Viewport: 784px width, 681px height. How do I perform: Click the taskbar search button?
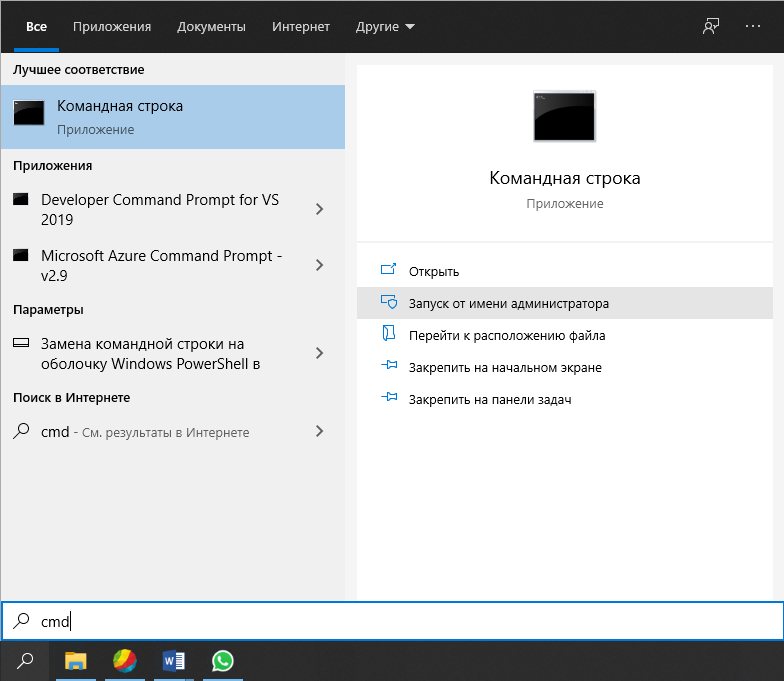(24, 661)
